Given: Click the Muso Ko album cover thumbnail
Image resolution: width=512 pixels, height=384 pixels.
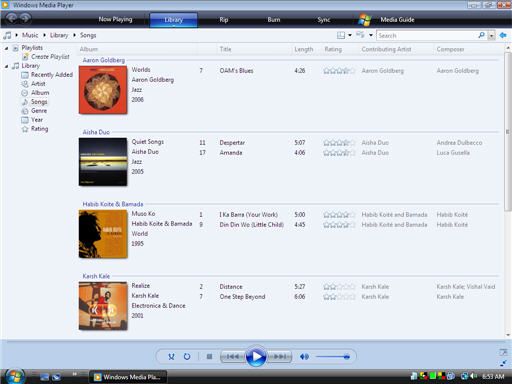Looking at the screenshot, I should pyautogui.click(x=103, y=234).
